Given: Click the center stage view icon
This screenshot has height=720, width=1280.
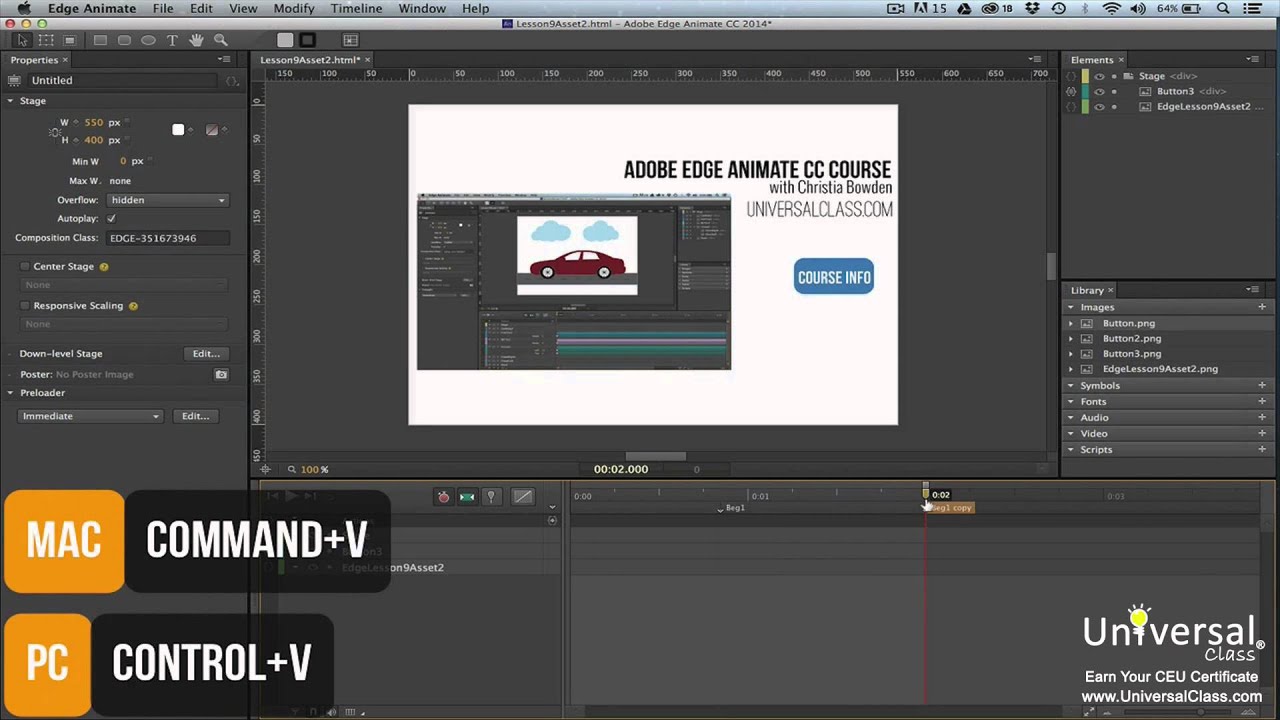Looking at the screenshot, I should point(265,469).
